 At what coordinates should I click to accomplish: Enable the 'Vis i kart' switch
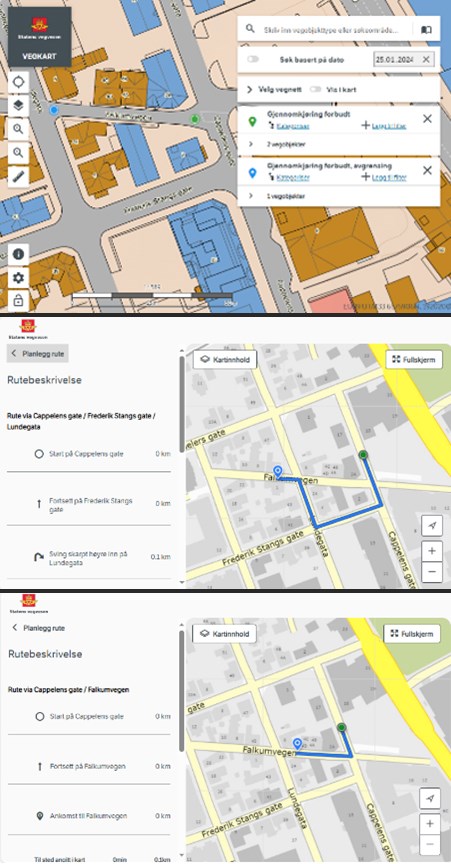(315, 89)
